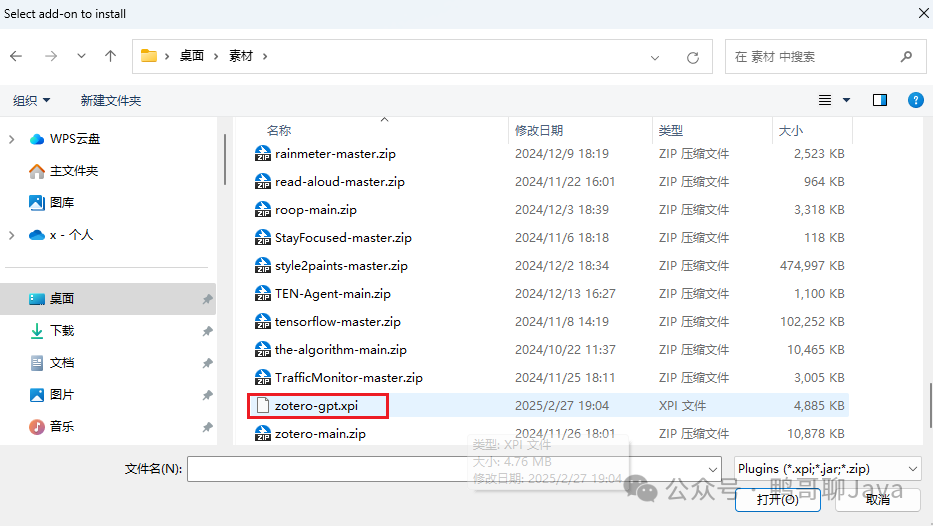Toggle the preview pane icon
The height and width of the screenshot is (526, 933).
click(879, 100)
